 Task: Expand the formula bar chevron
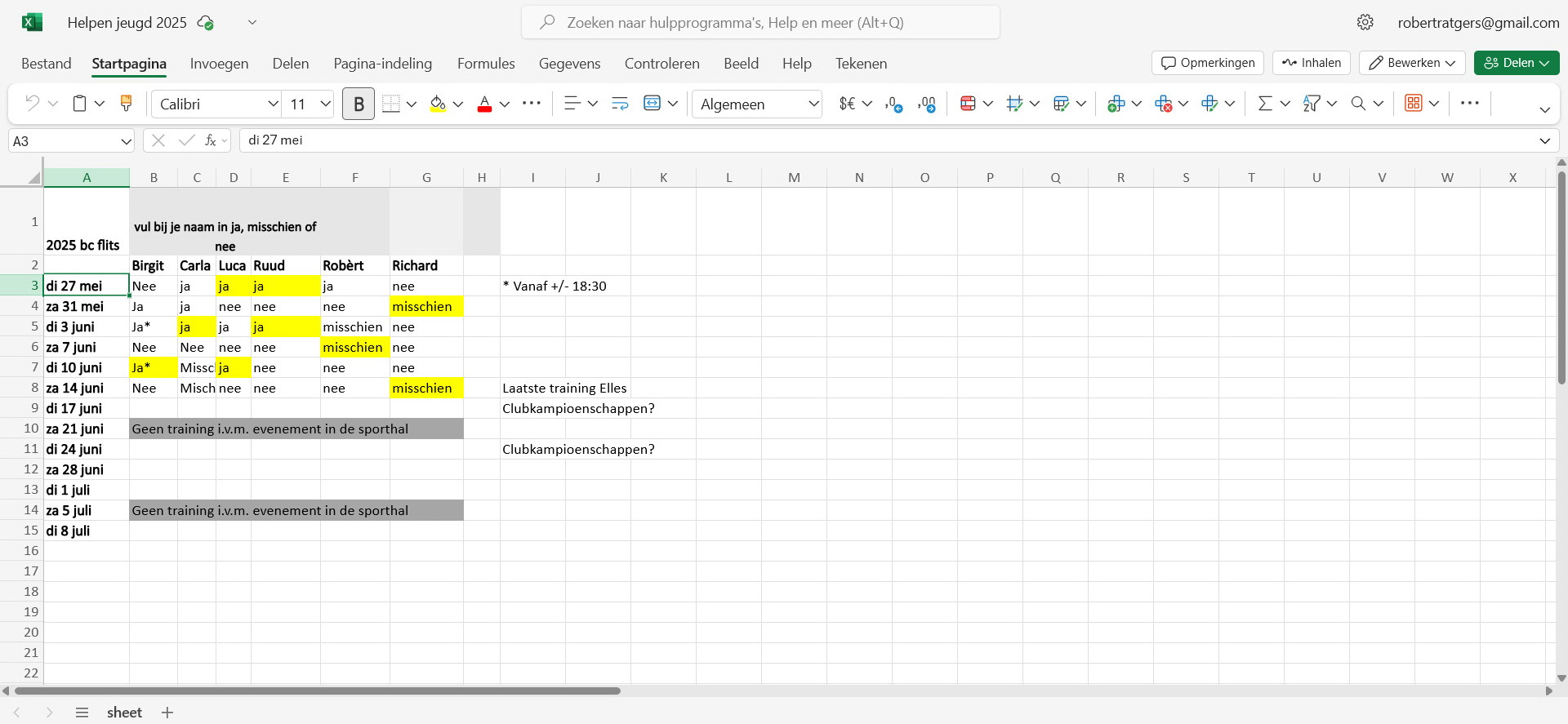pyautogui.click(x=1544, y=140)
